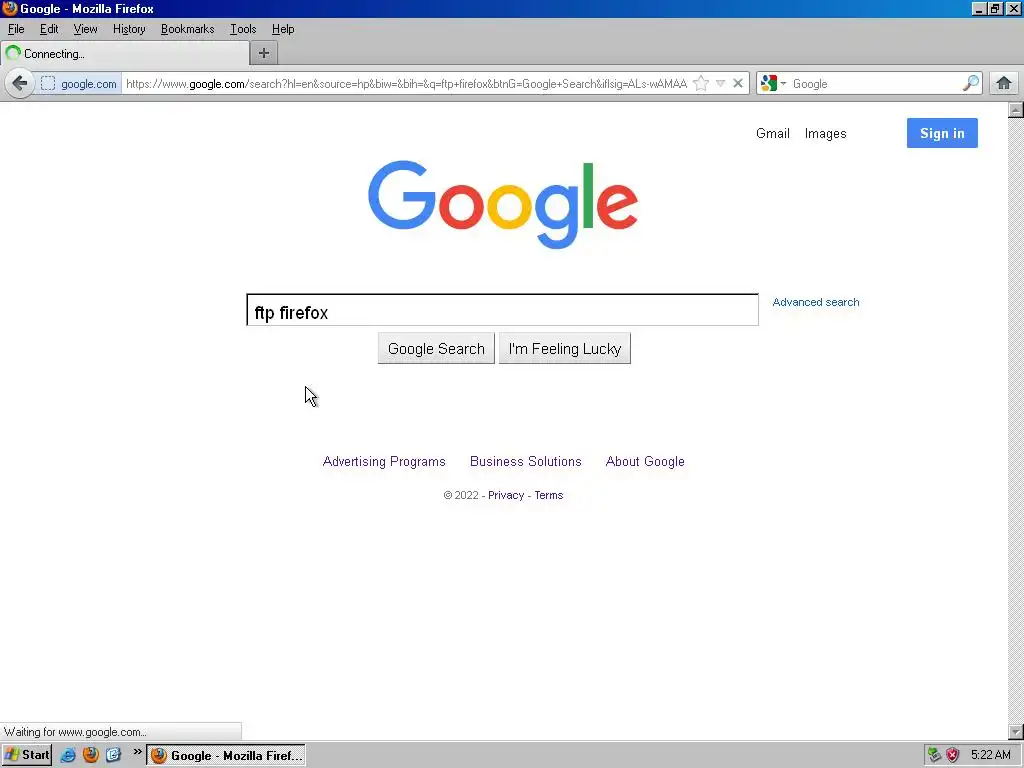This screenshot has height=768, width=1024.
Task: Select the Google - Mozilla Firefox taskbar button
Action: (226, 755)
